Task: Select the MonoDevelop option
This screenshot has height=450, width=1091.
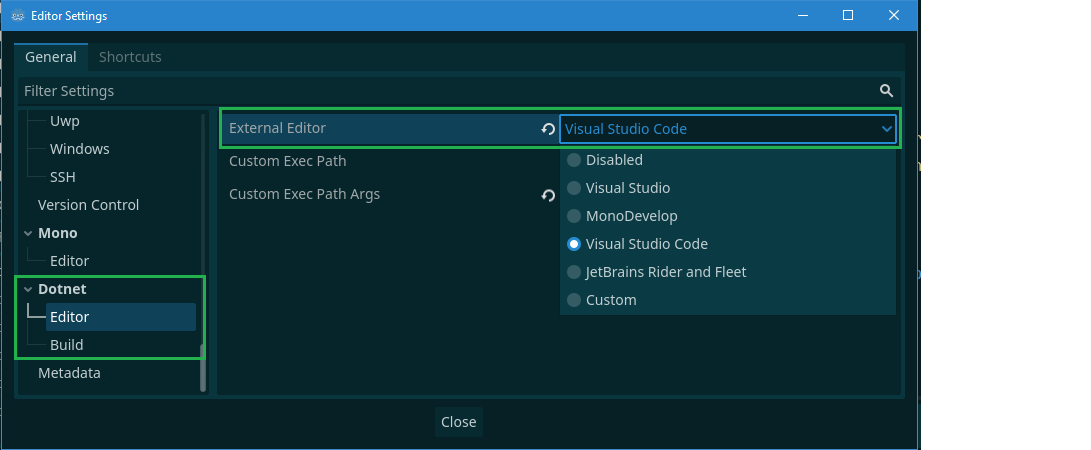Action: [574, 216]
